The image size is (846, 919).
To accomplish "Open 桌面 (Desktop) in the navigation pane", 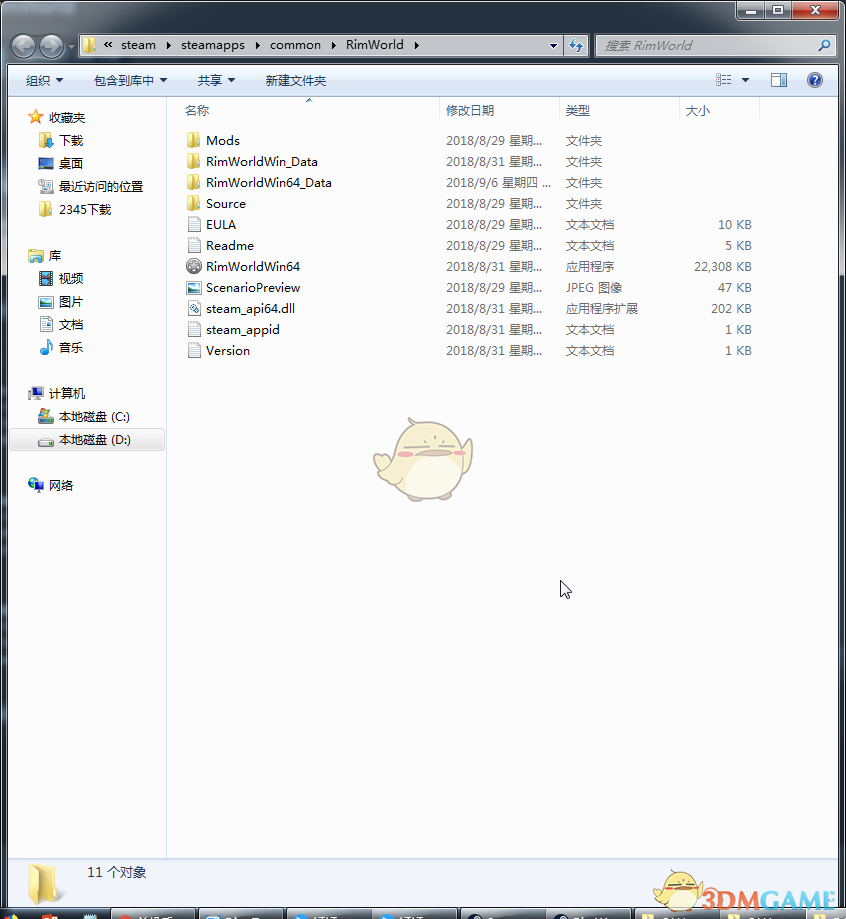I will click(61, 164).
